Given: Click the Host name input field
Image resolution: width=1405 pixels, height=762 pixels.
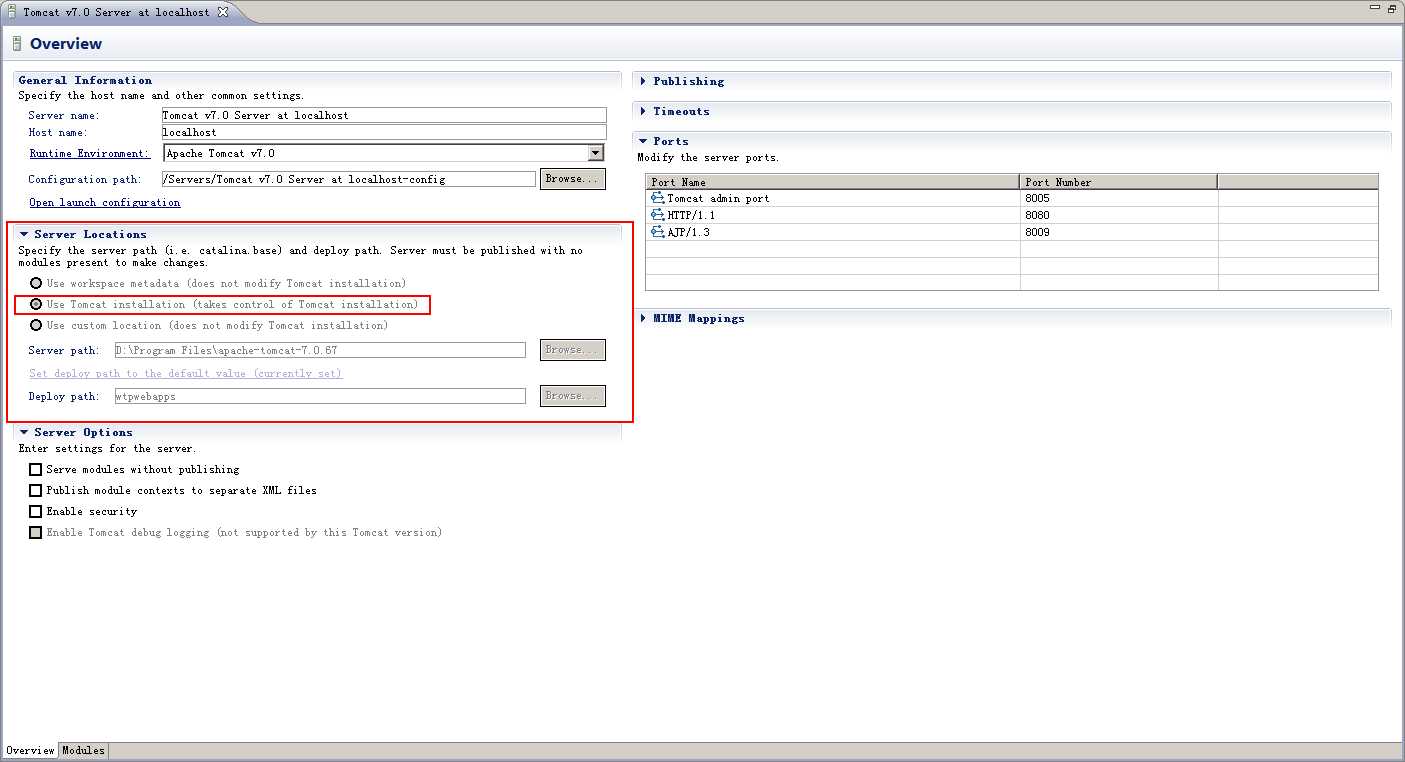Looking at the screenshot, I should point(384,132).
